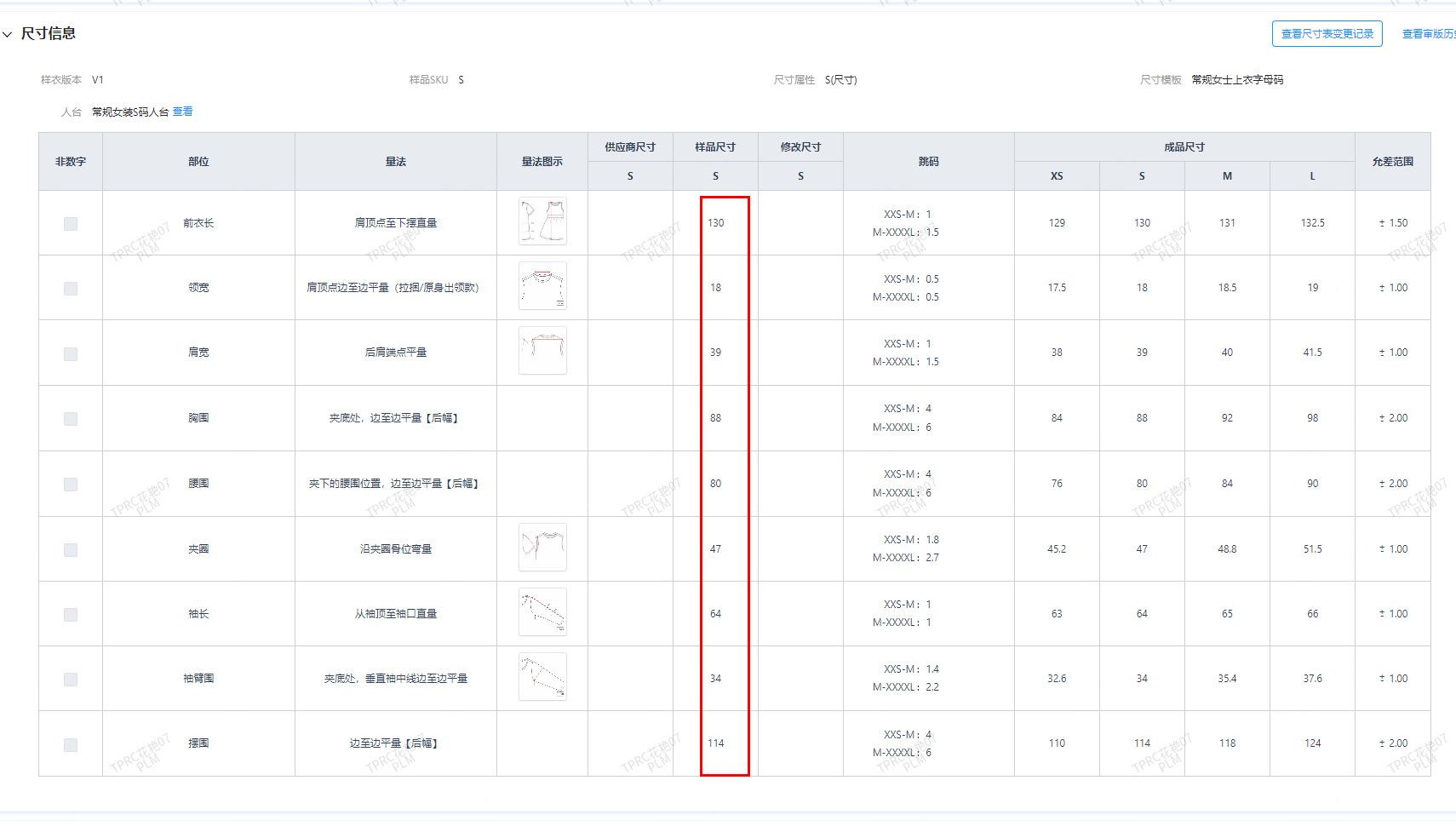Collapse the 尺寸信息 section chevron
This screenshot has width=1456, height=832.
8,34
